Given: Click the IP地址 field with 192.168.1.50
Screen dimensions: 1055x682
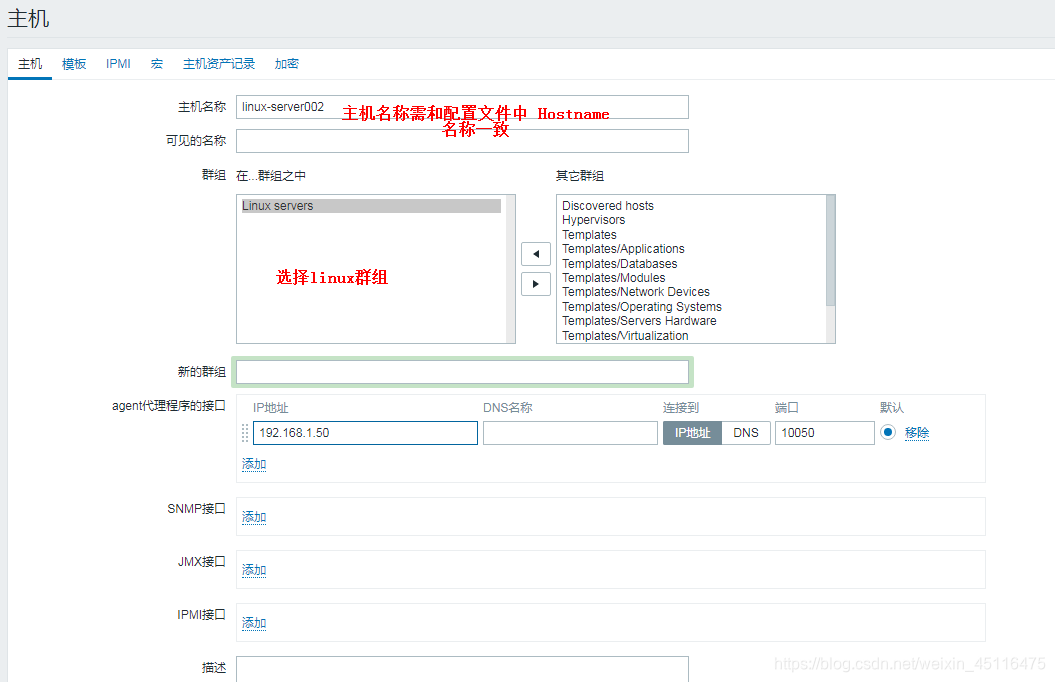Looking at the screenshot, I should [365, 433].
